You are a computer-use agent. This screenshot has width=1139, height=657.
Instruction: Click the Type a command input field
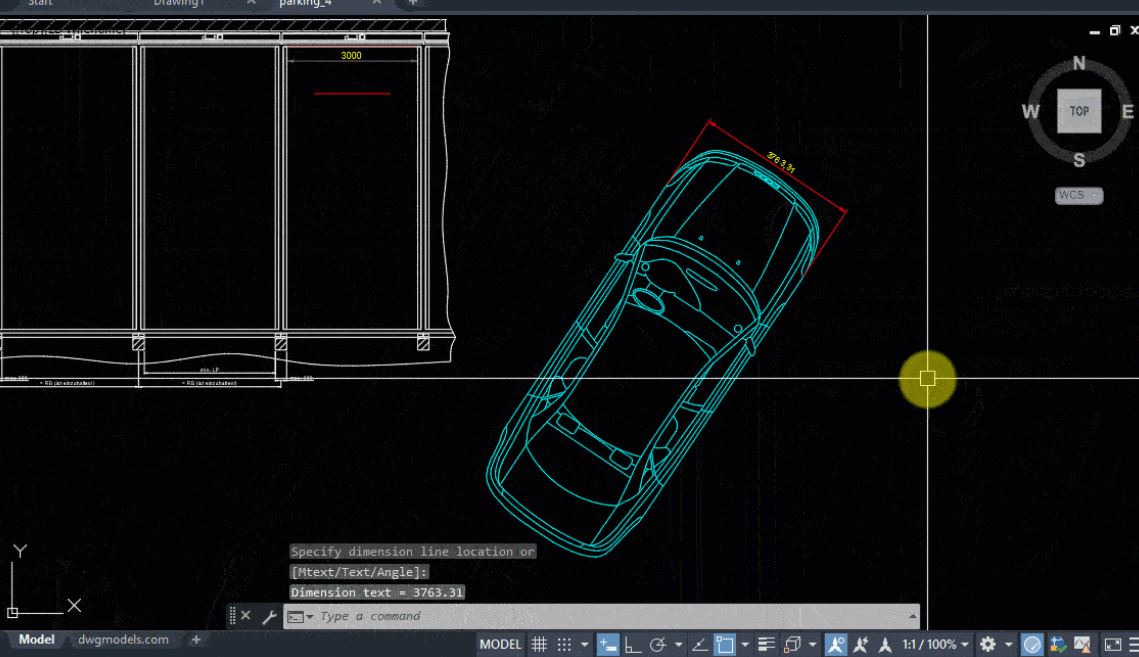coord(600,616)
